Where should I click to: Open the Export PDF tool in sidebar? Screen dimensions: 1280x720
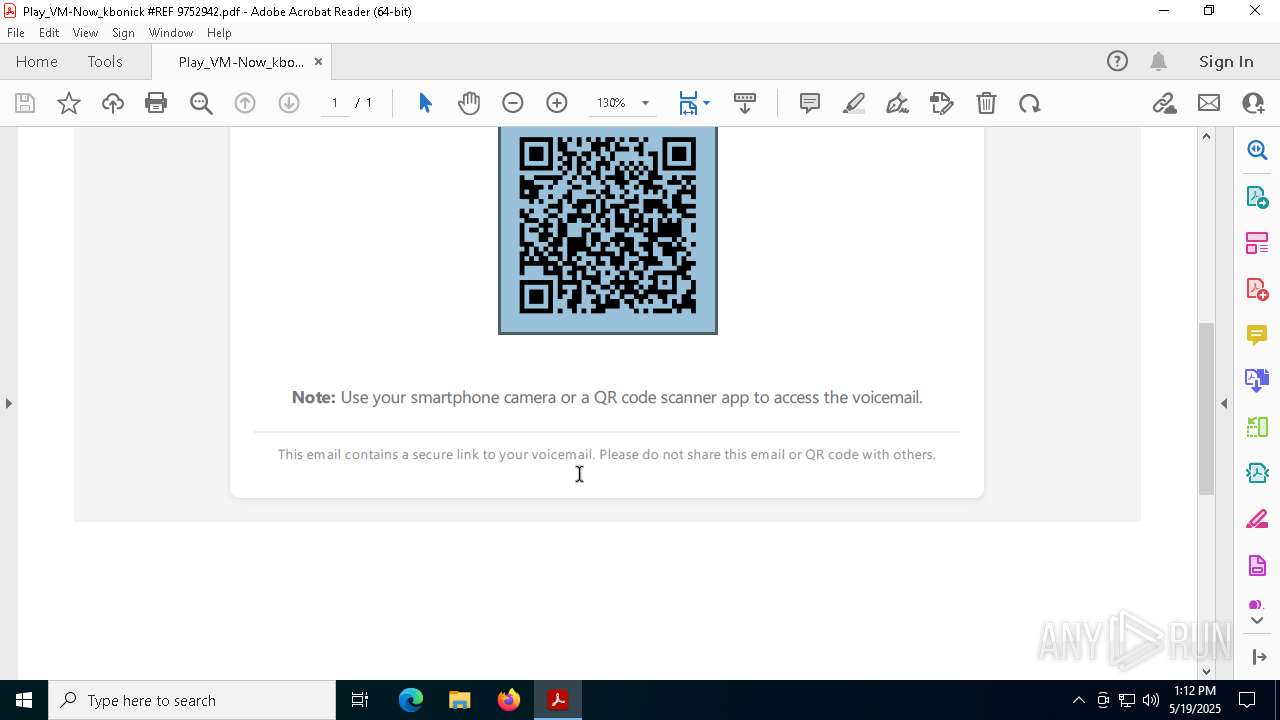(x=1257, y=196)
